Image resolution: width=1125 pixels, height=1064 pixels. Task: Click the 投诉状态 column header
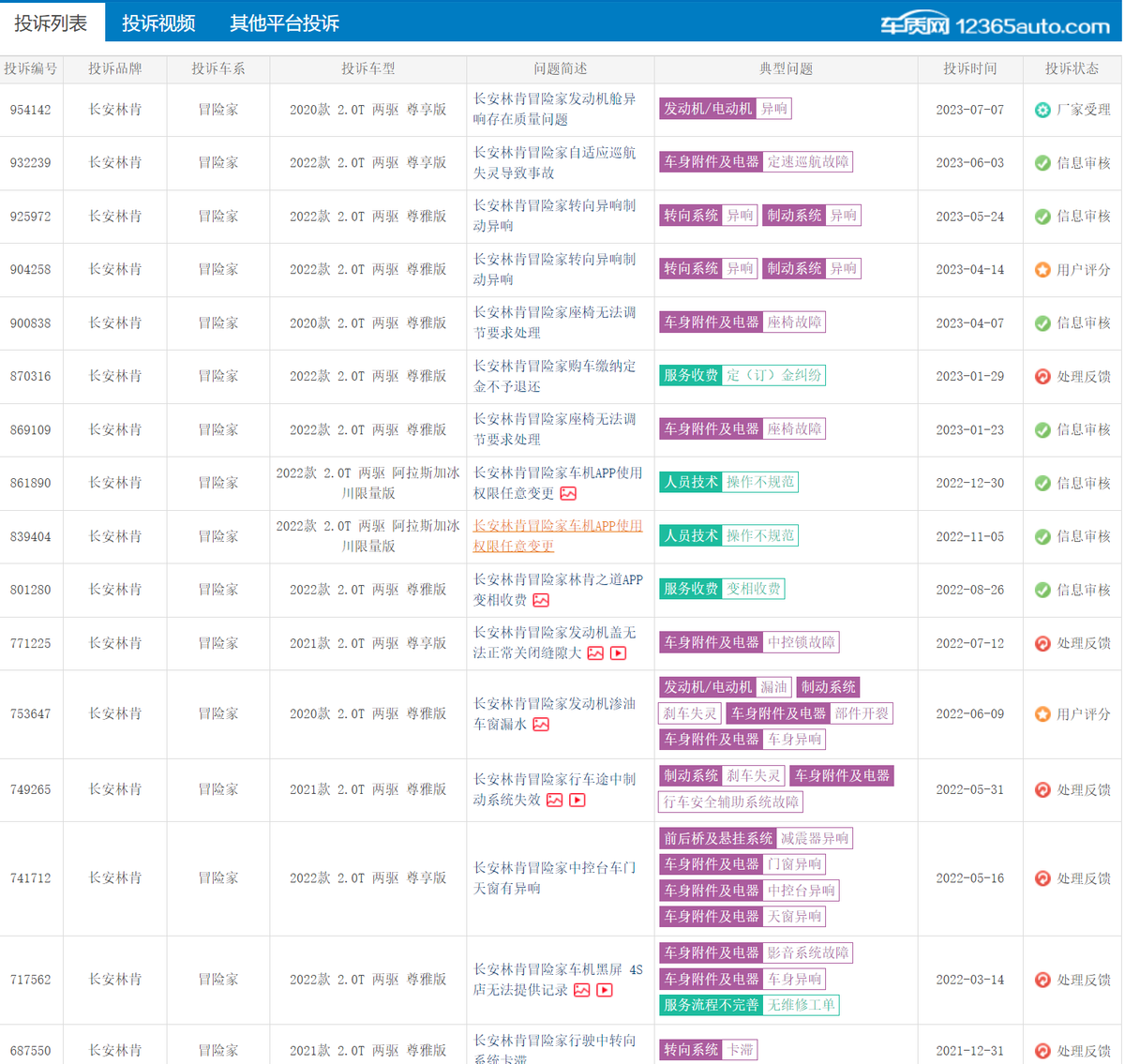pos(1072,69)
